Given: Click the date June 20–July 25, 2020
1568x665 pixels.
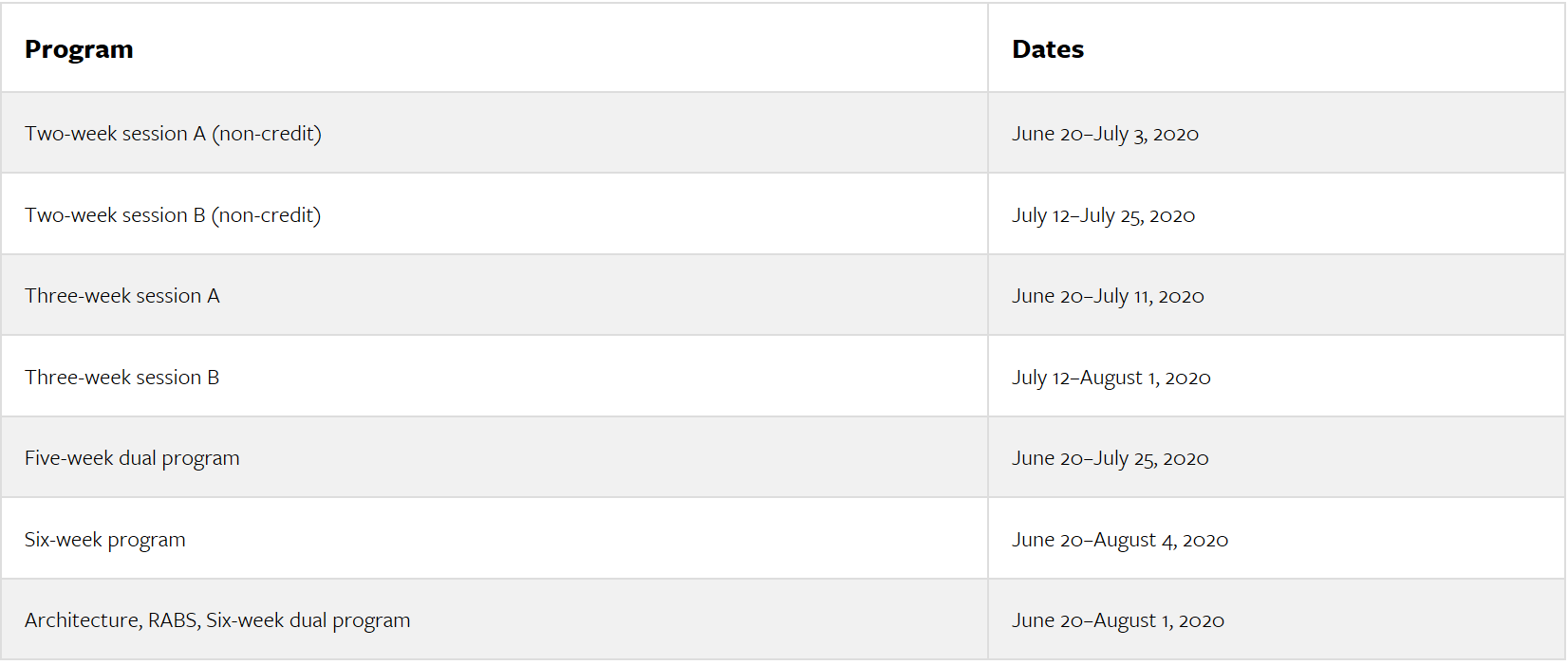Looking at the screenshot, I should 1110,458.
